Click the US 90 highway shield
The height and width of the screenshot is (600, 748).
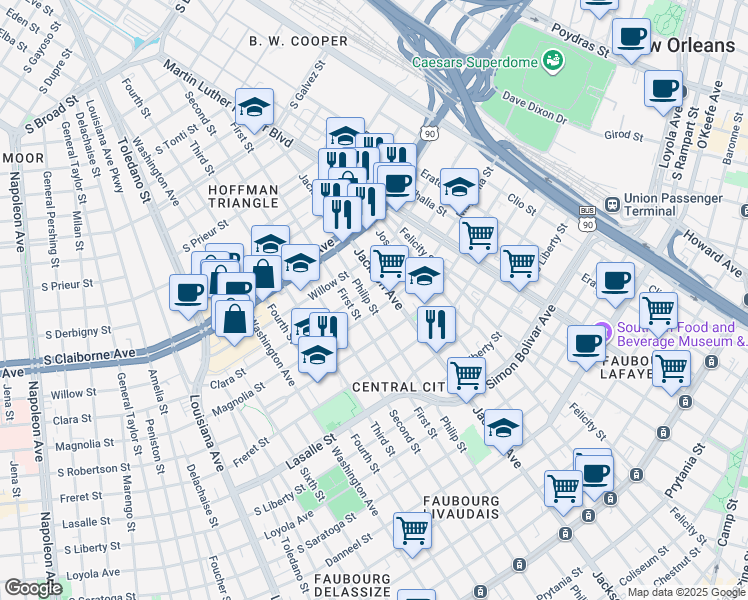point(429,133)
